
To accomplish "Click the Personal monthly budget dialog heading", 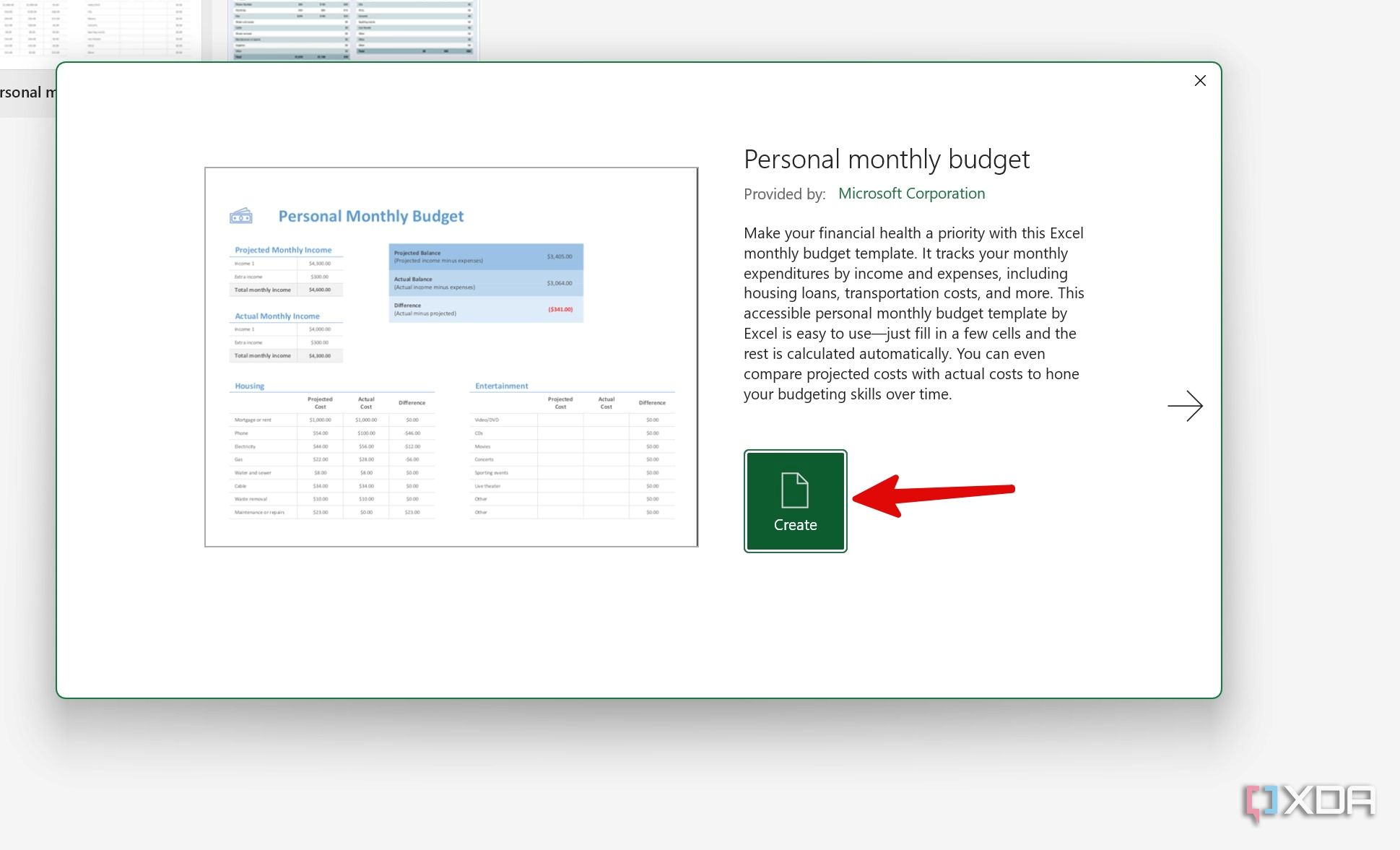I will click(887, 159).
